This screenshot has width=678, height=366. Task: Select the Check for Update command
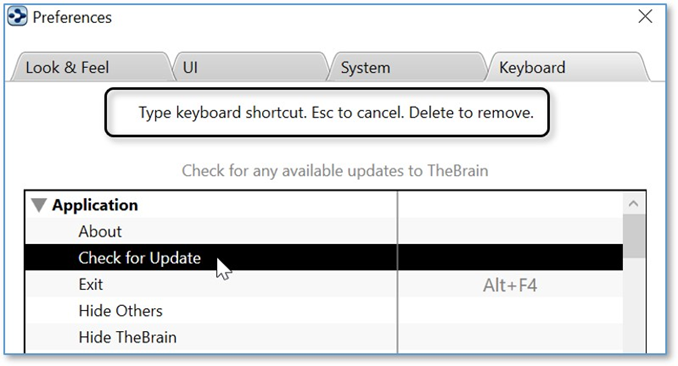click(139, 258)
